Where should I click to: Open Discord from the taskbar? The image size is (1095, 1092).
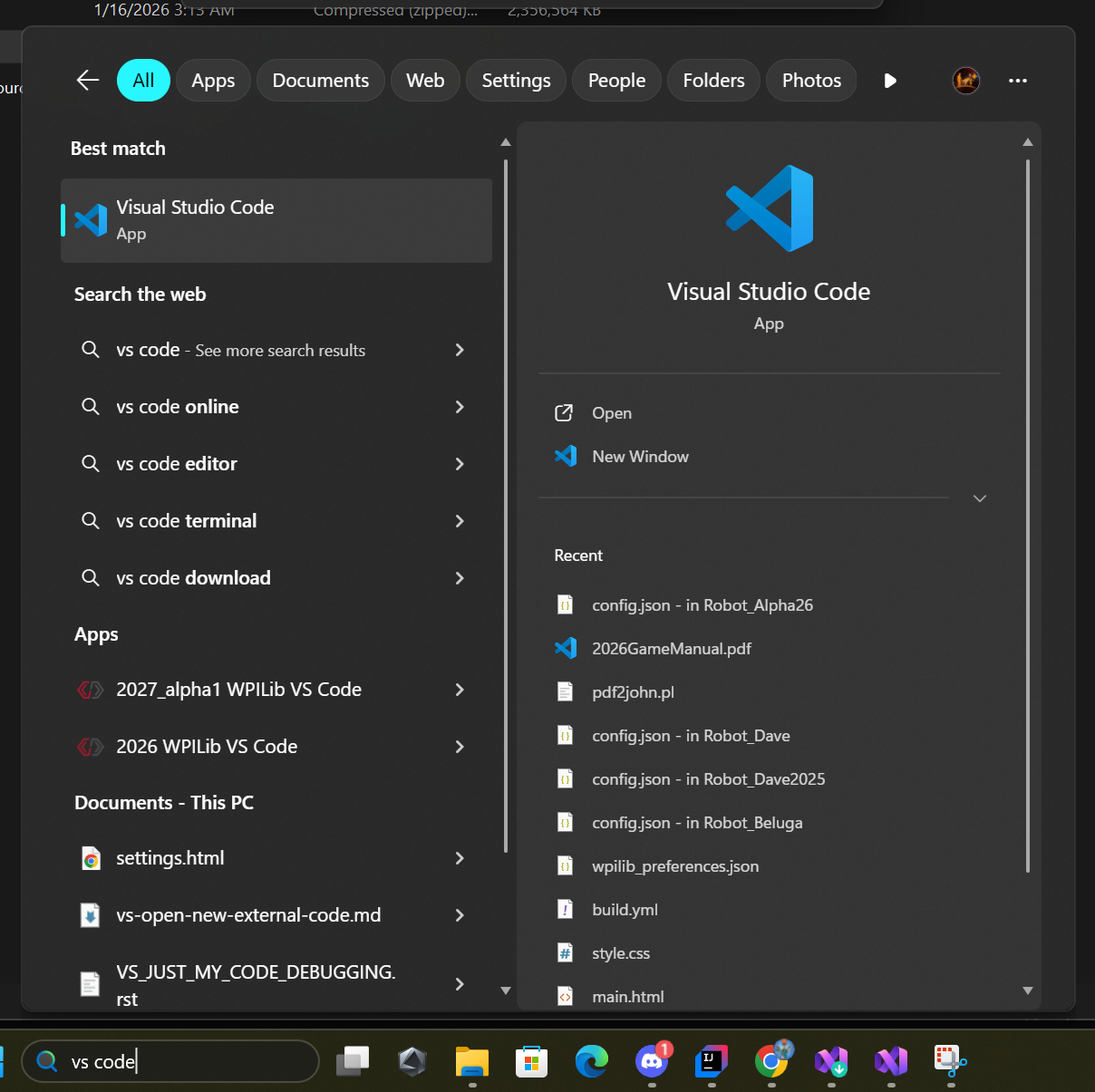[652, 1060]
